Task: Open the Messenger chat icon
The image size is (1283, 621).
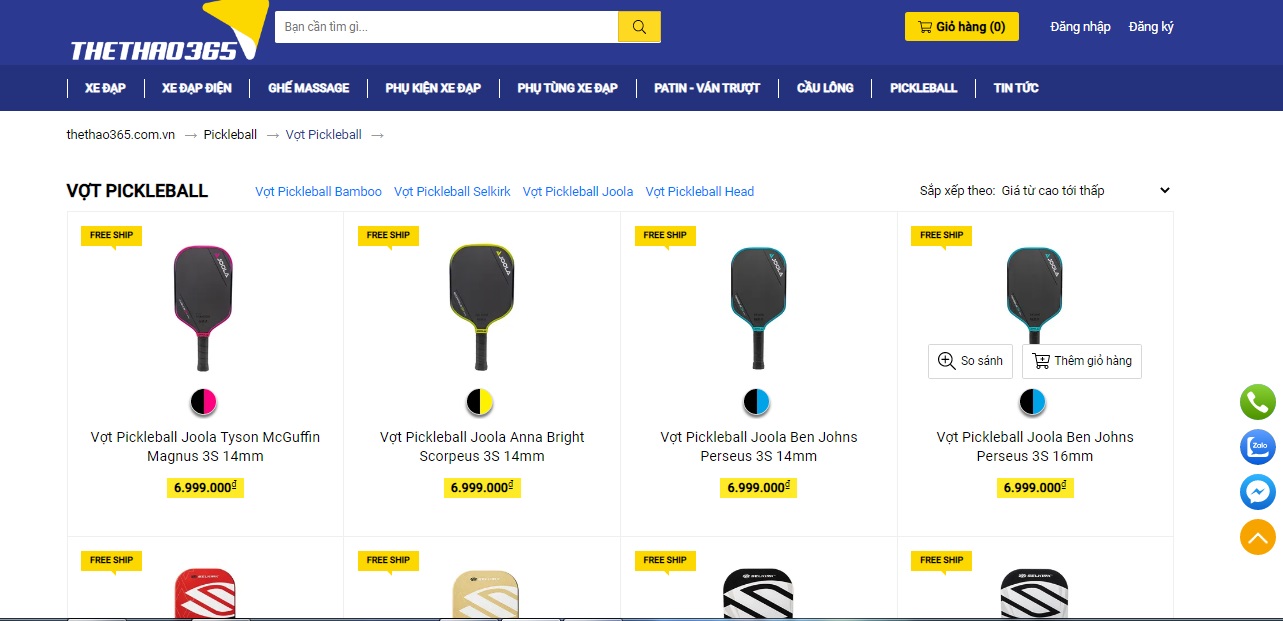Action: click(1258, 492)
